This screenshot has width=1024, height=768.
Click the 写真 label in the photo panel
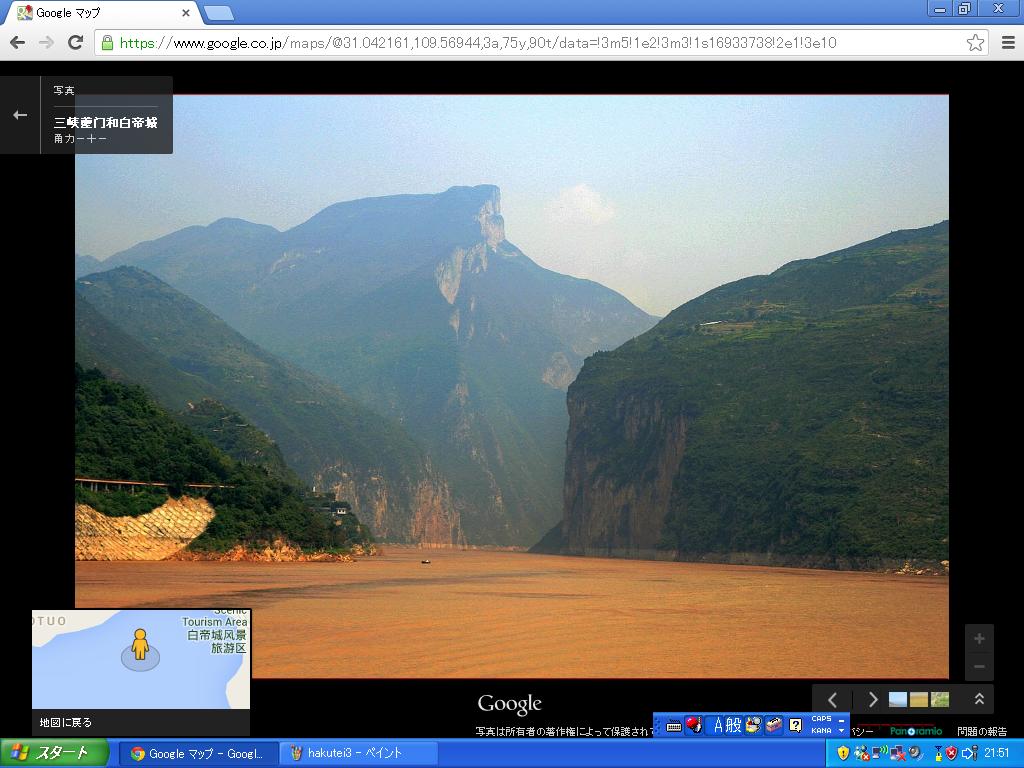(x=64, y=91)
